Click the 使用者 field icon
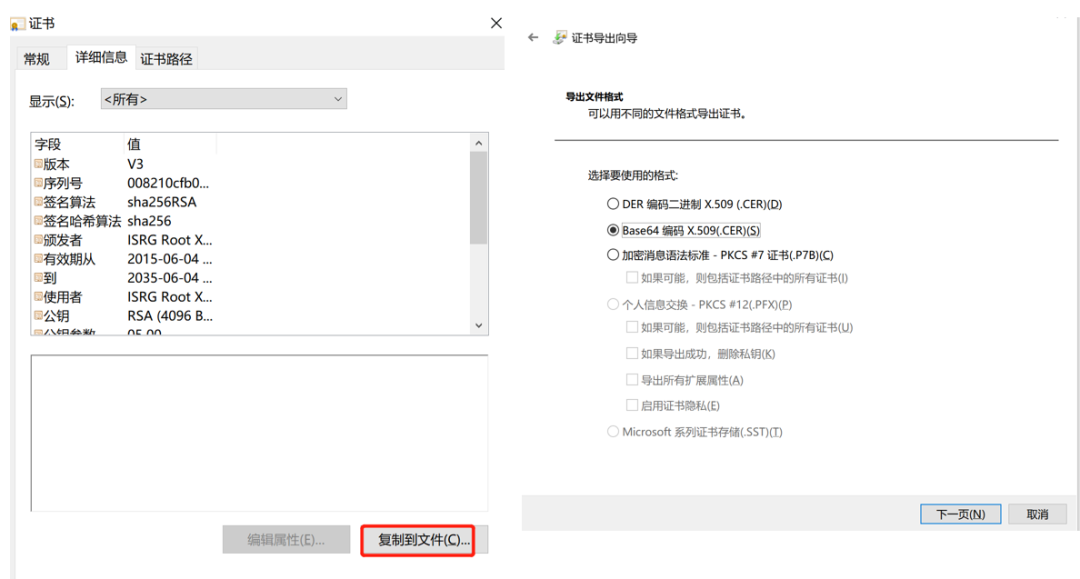This screenshot has height=579, width=1080. (x=39, y=297)
